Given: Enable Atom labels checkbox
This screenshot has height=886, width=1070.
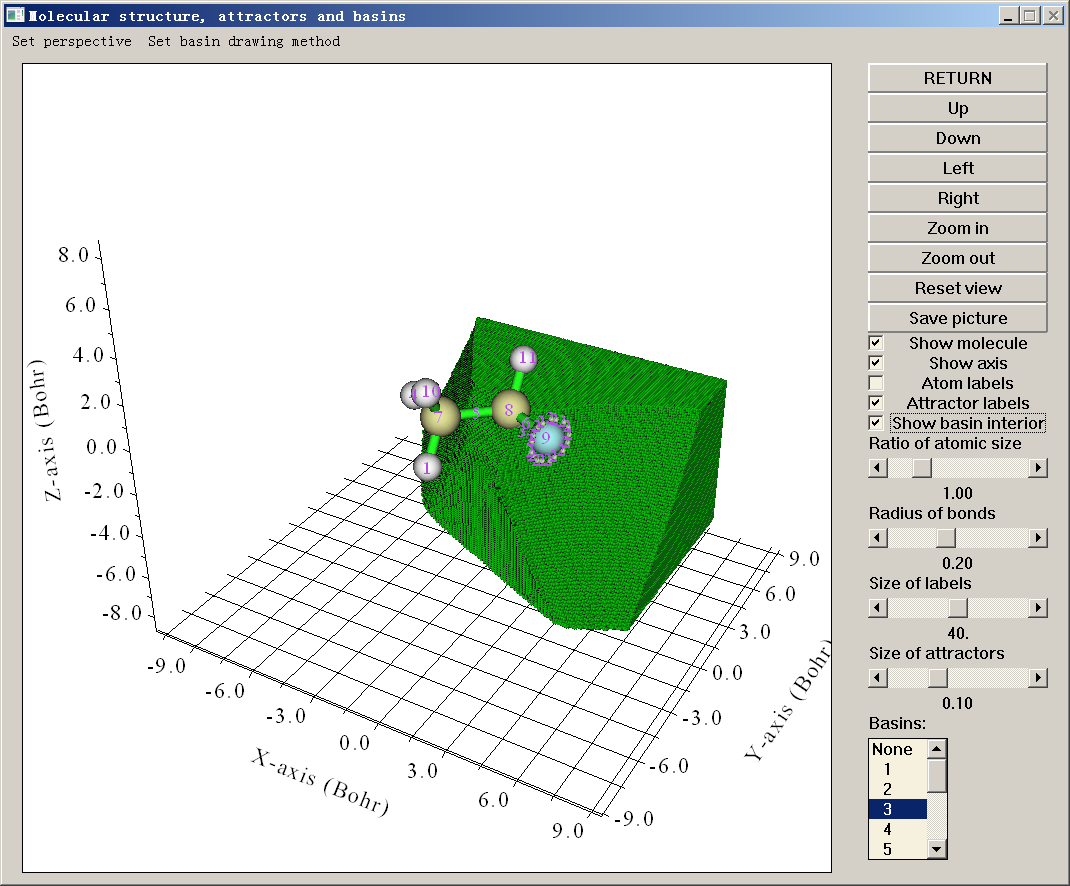Looking at the screenshot, I should 876,383.
